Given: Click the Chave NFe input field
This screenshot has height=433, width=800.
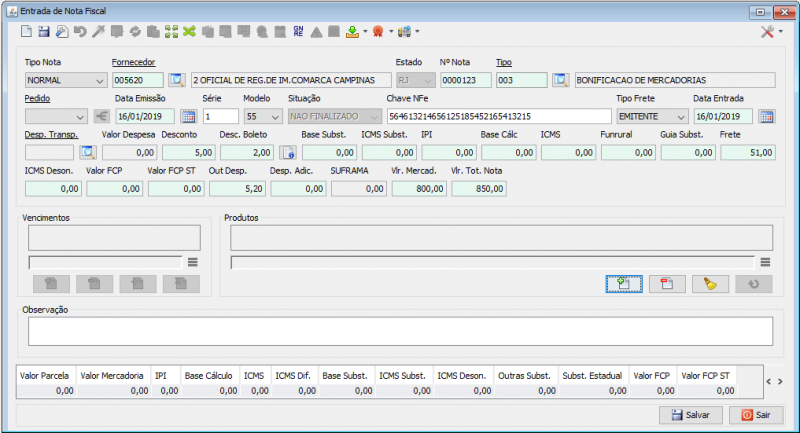Looking at the screenshot, I should tap(499, 116).
